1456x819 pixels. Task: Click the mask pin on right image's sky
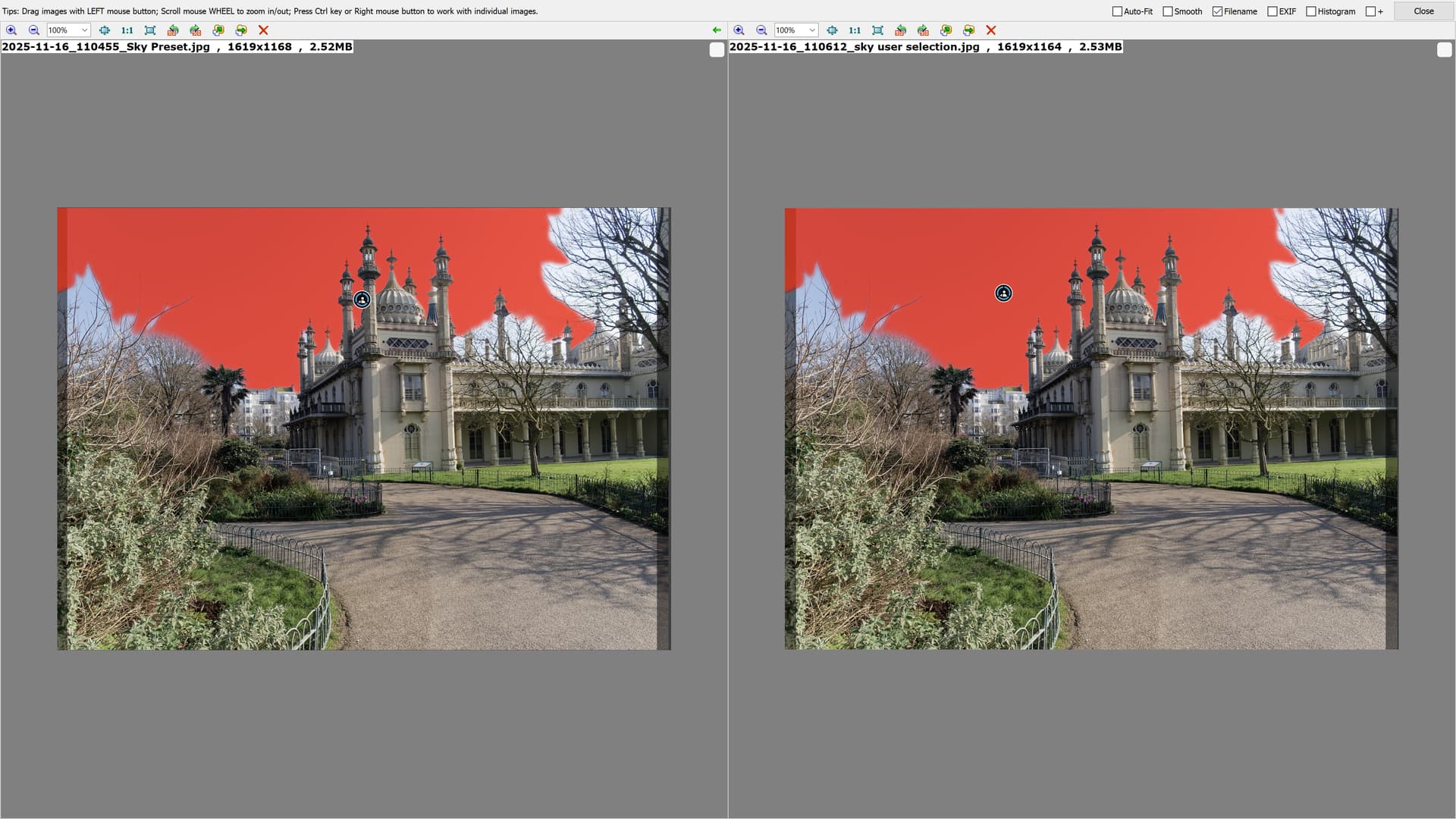coord(1003,293)
